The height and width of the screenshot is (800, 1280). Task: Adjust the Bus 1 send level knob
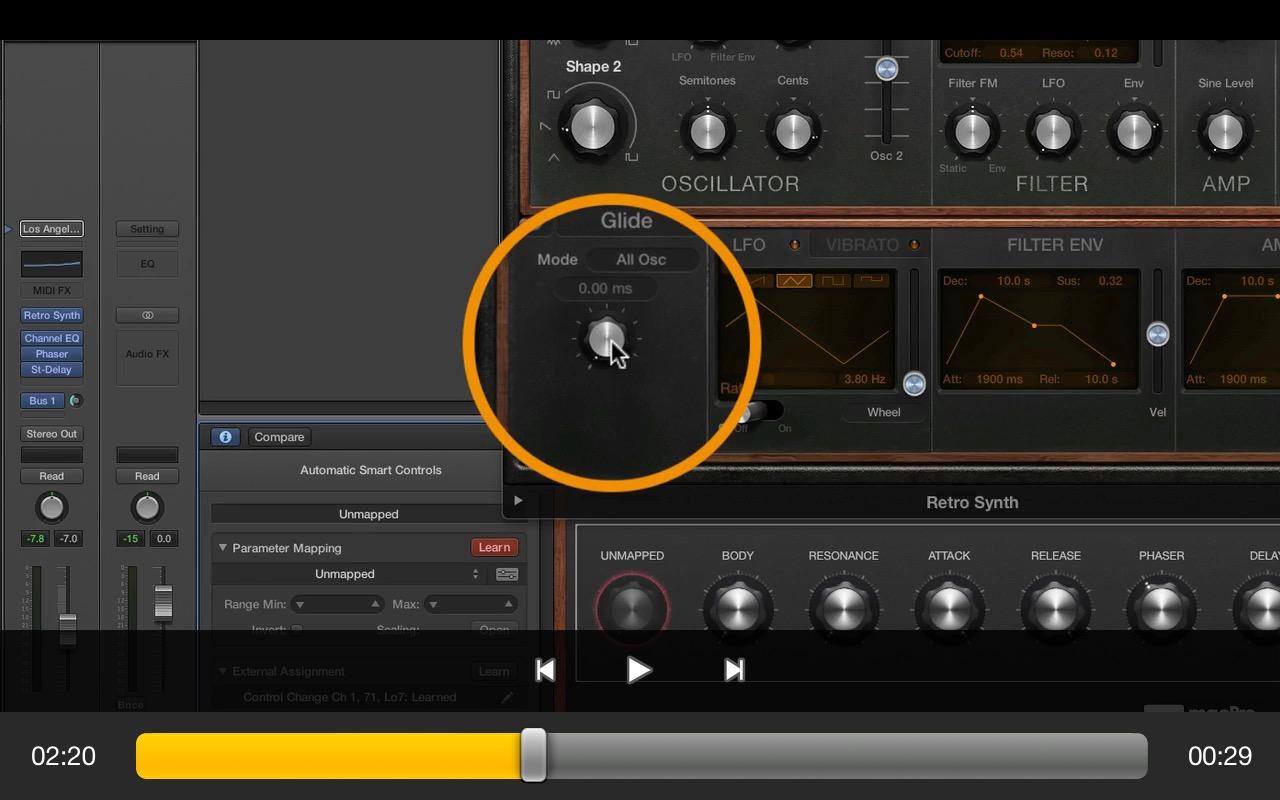pos(75,401)
